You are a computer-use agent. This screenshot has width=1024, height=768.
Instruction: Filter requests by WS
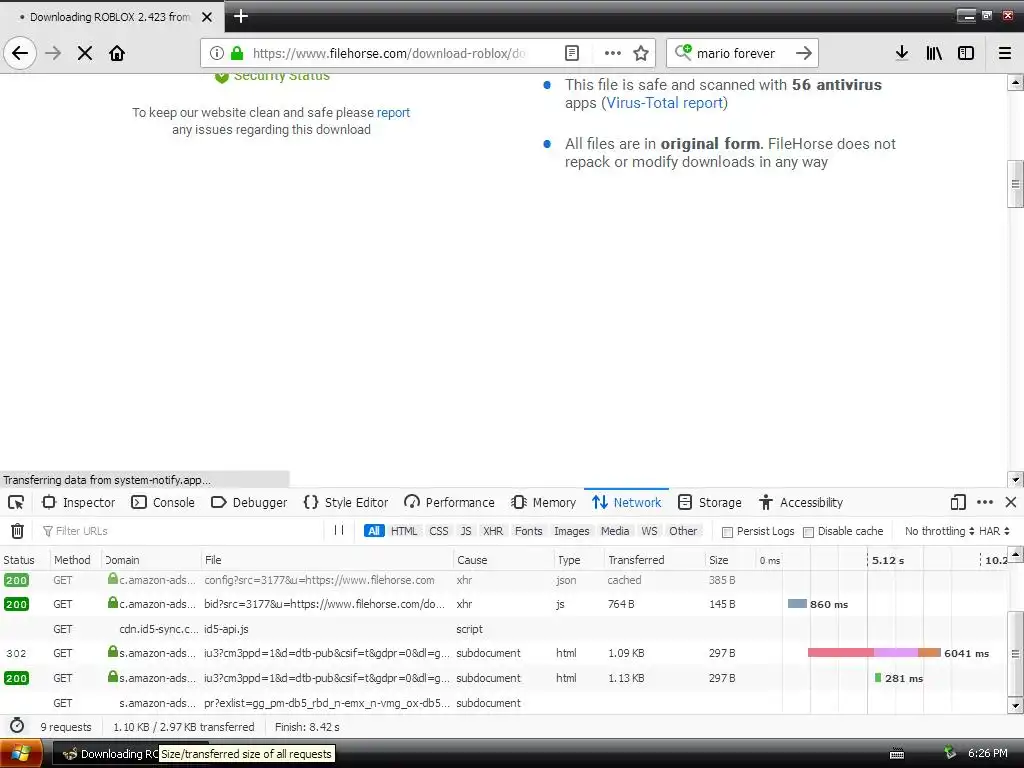[649, 531]
